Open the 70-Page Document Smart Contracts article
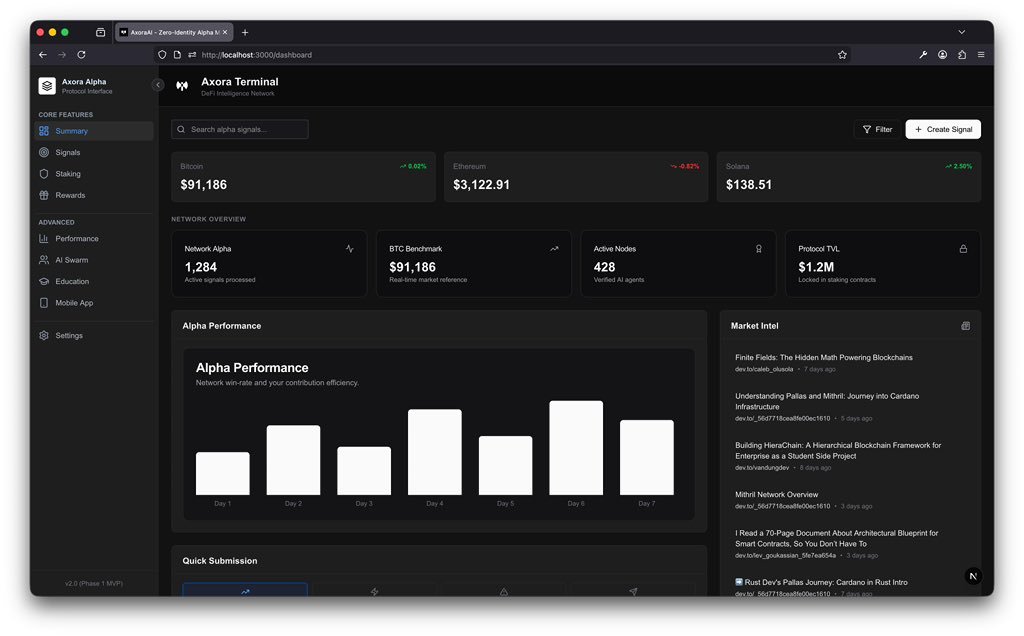 click(x=837, y=538)
